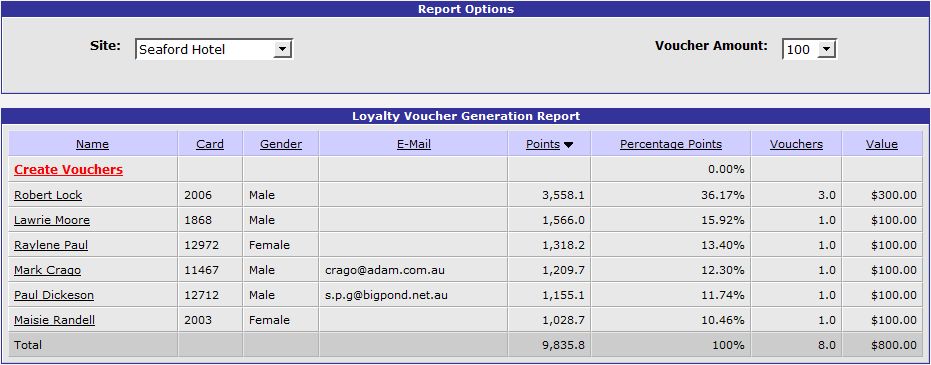Viewport: 931px width, 365px height.
Task: Sort report by Value column header
Action: pyautogui.click(x=882, y=144)
